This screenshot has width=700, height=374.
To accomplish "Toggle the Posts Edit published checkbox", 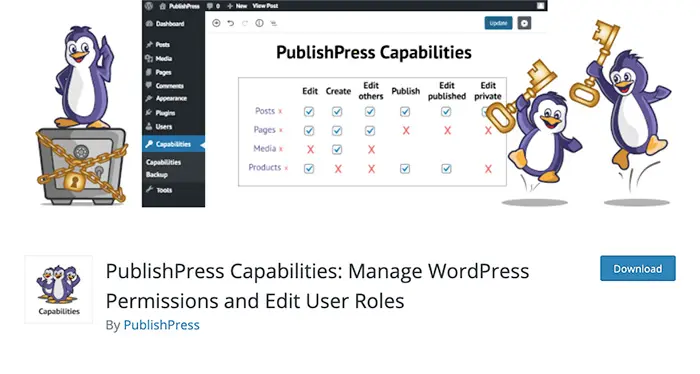I will pyautogui.click(x=446, y=112).
